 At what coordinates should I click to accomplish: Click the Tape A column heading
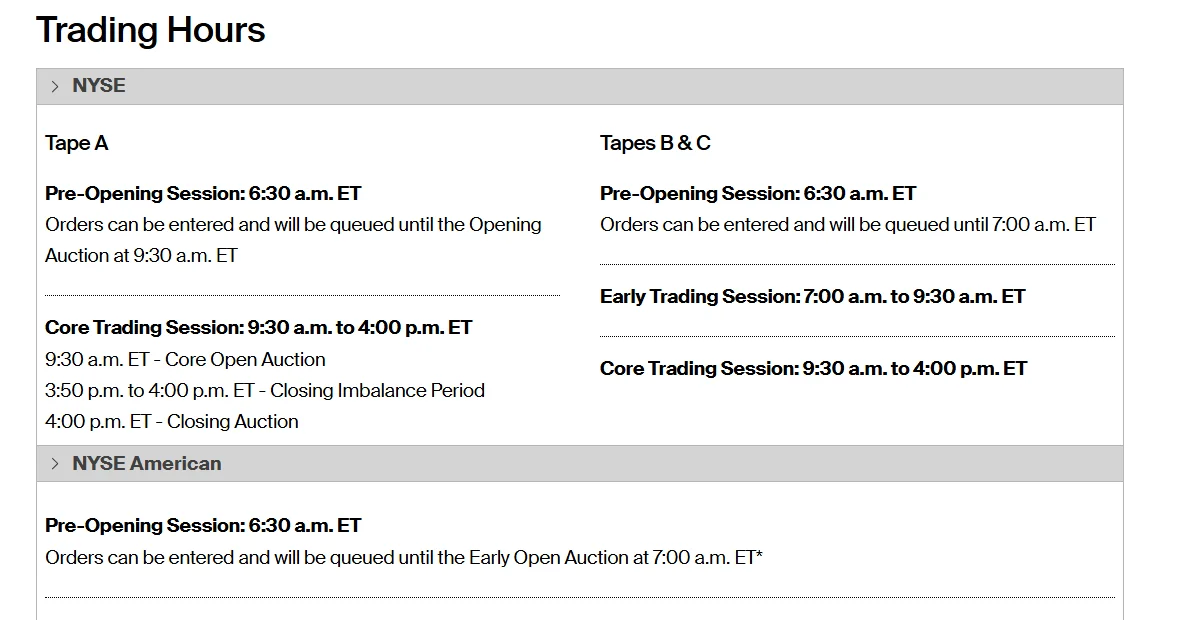(x=77, y=143)
